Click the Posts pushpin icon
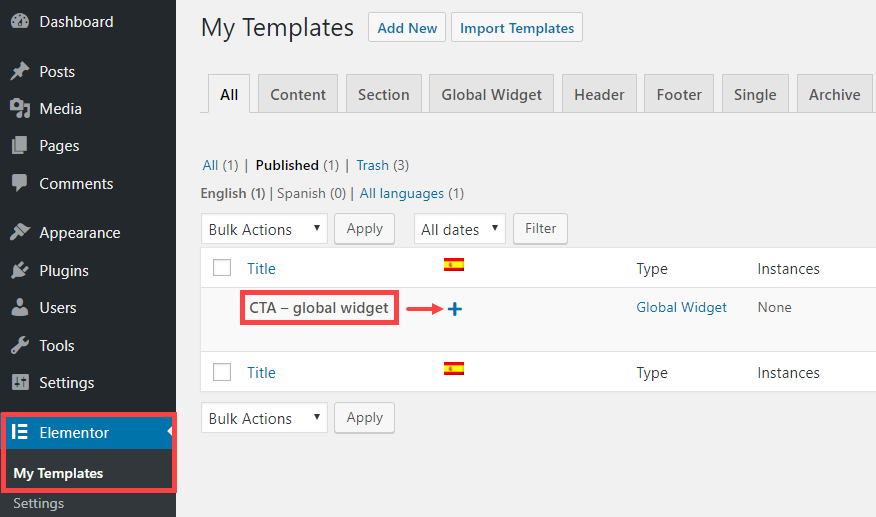This screenshot has height=517, width=876. [20, 71]
